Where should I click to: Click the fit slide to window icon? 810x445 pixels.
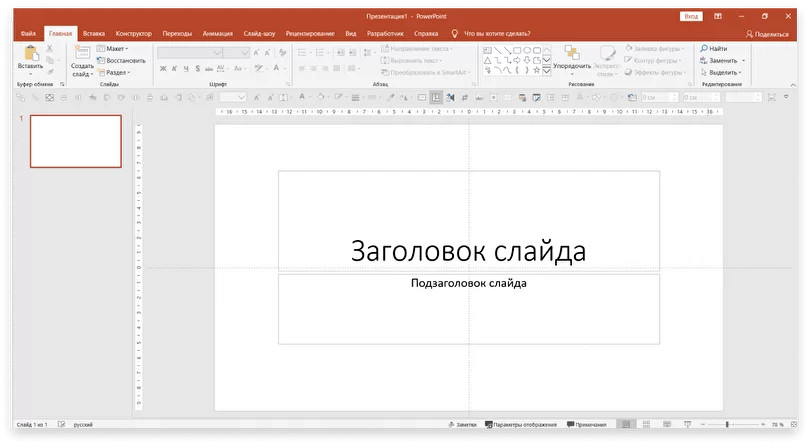[795, 425]
